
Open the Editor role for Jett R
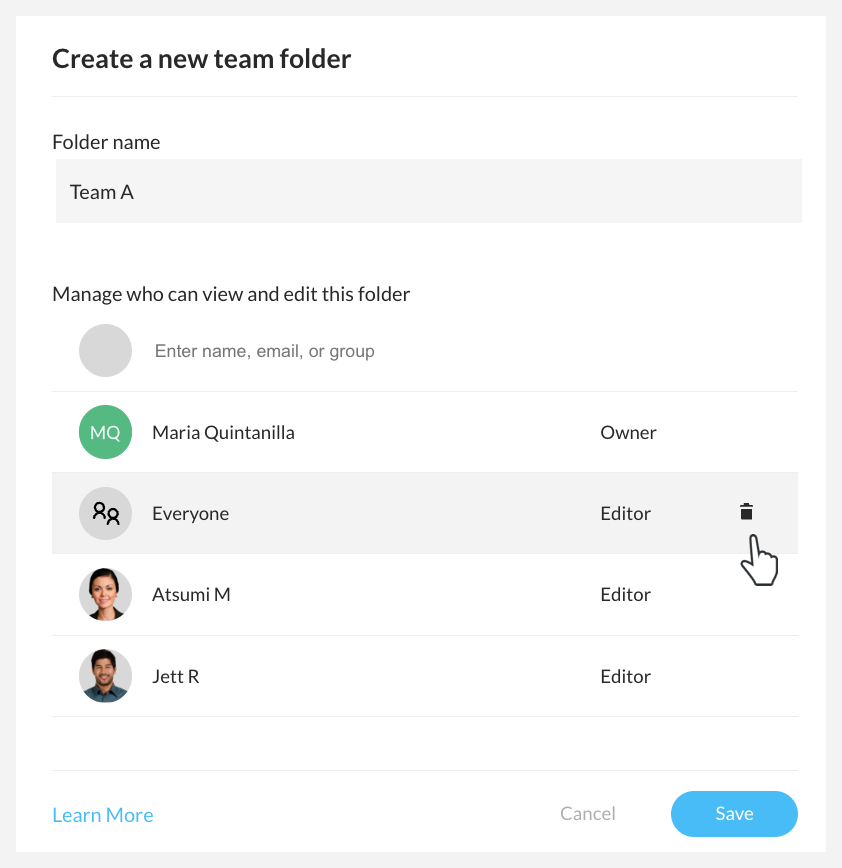[625, 677]
